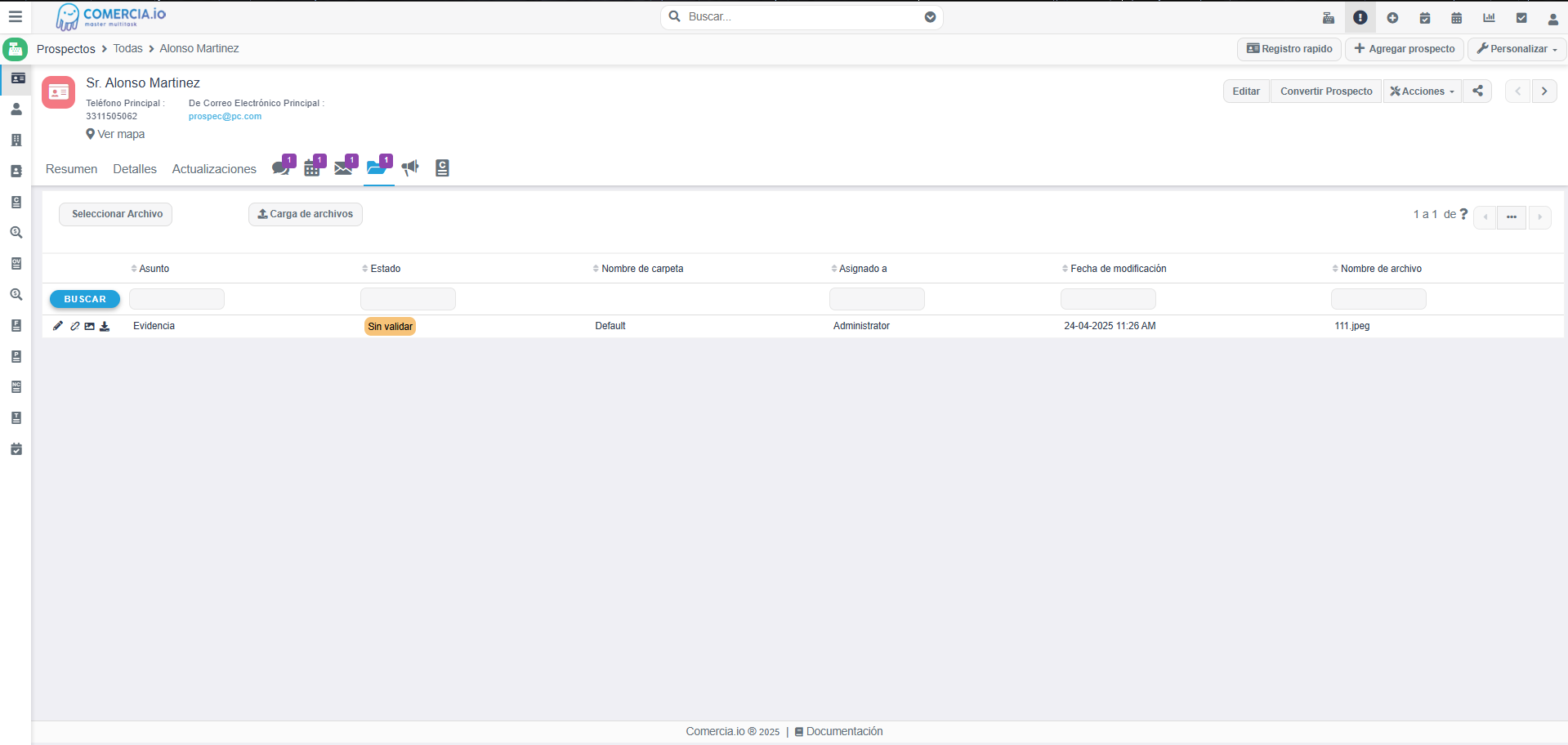This screenshot has width=1568, height=745.
Task: Open the prospec@pc.com email link
Action: click(x=225, y=117)
